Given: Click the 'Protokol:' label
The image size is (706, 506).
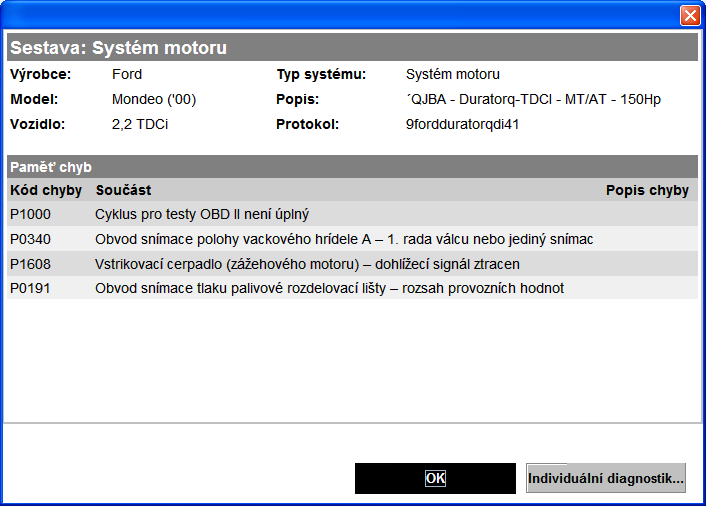Looking at the screenshot, I should pos(307,124).
